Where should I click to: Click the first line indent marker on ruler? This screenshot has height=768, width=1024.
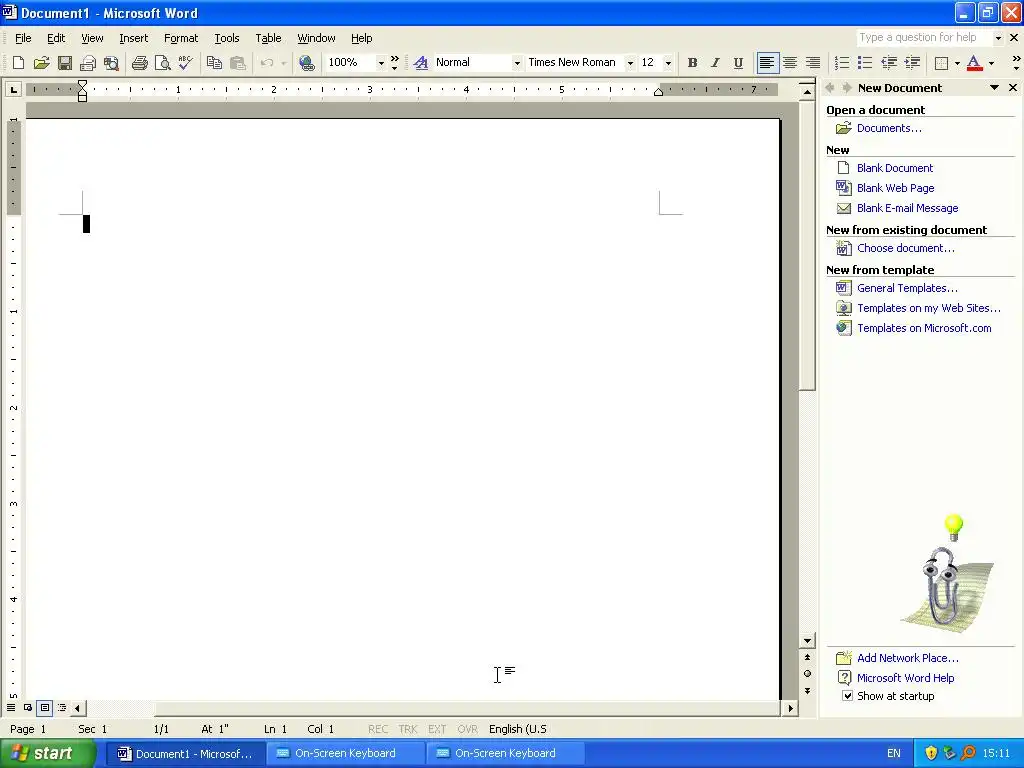[82, 84]
